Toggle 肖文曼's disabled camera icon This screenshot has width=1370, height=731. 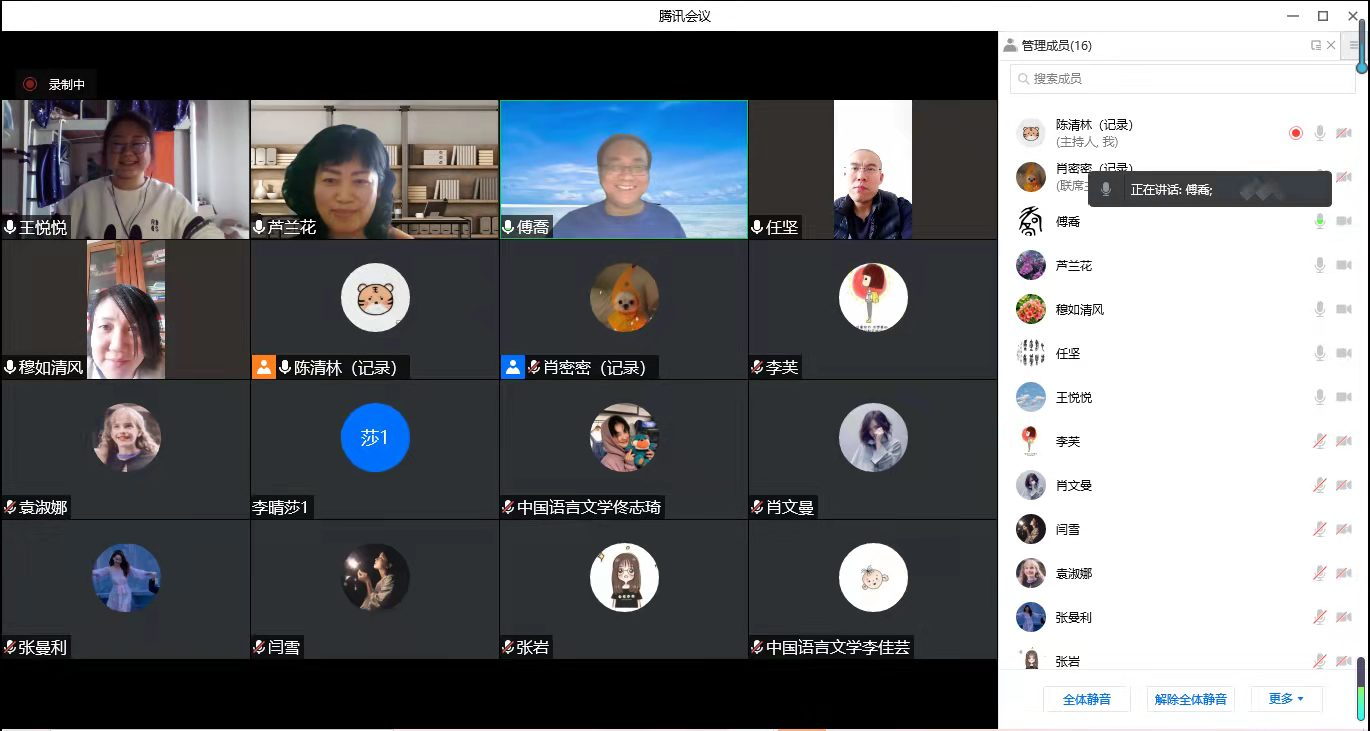(1343, 485)
